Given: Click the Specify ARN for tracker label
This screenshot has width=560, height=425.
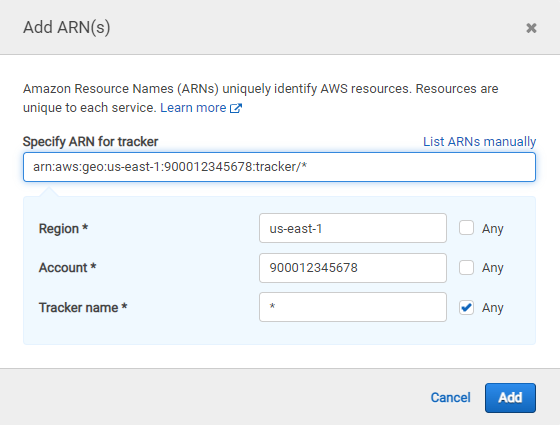Looking at the screenshot, I should (x=90, y=142).
